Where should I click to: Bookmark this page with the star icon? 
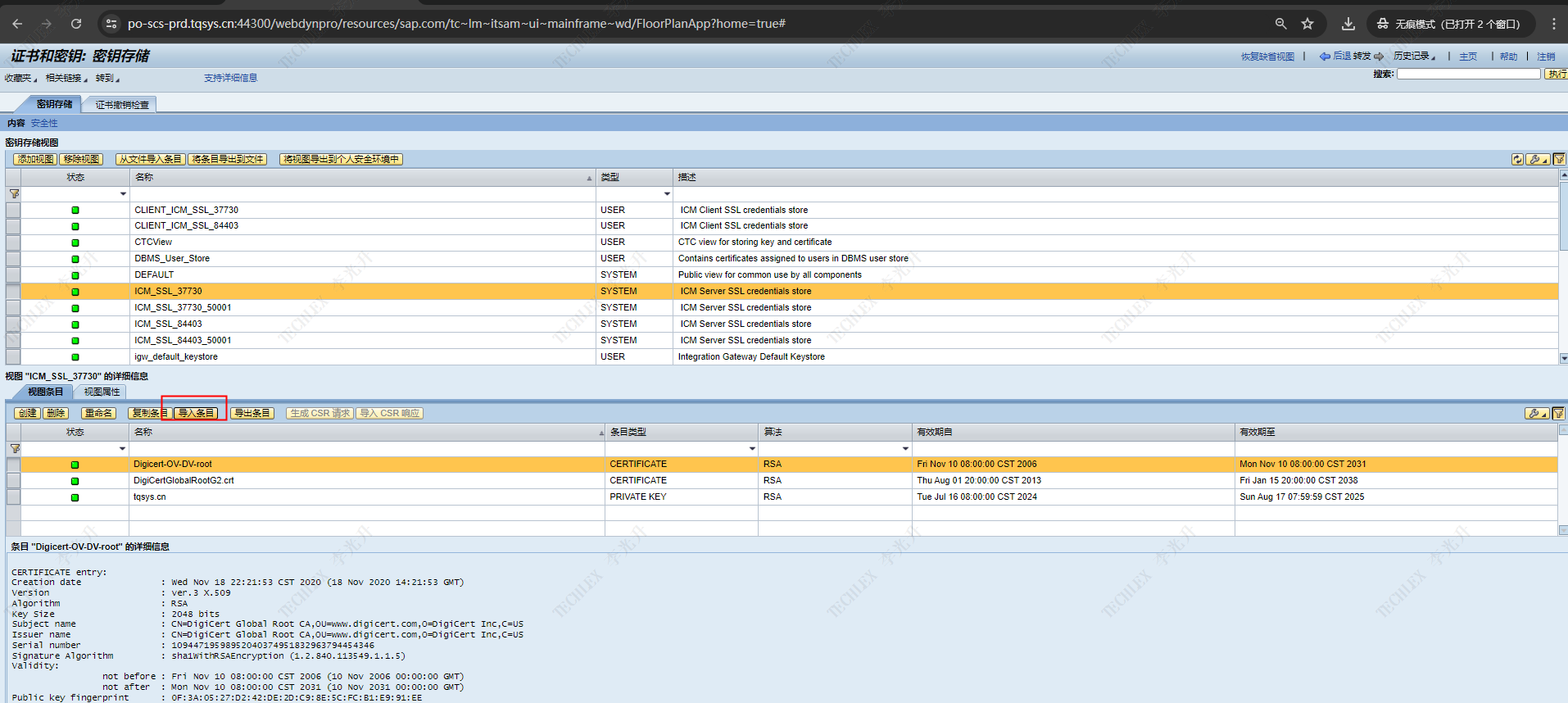coord(1307,24)
